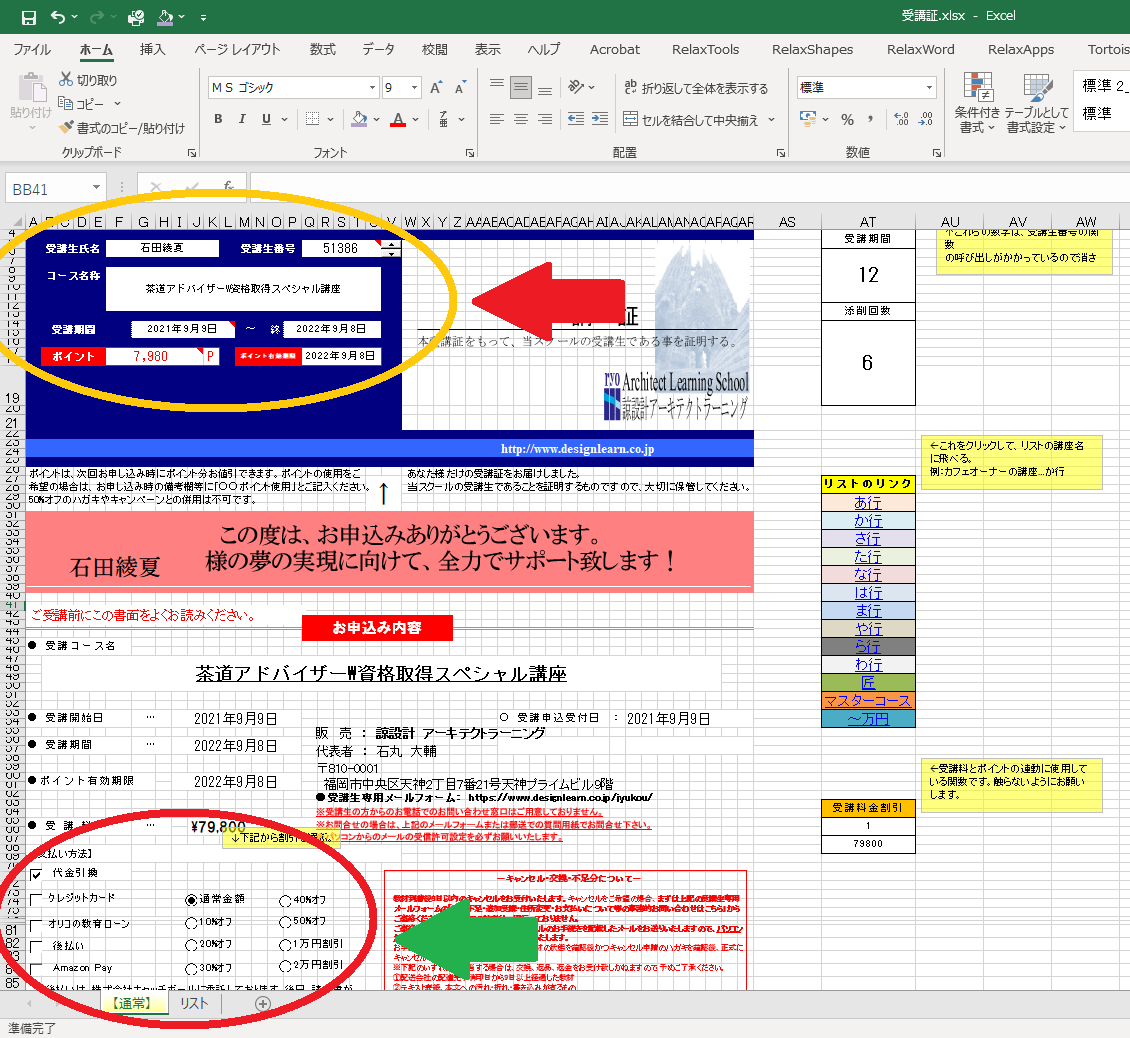Switch to the リスト sheet tab

[194, 1003]
